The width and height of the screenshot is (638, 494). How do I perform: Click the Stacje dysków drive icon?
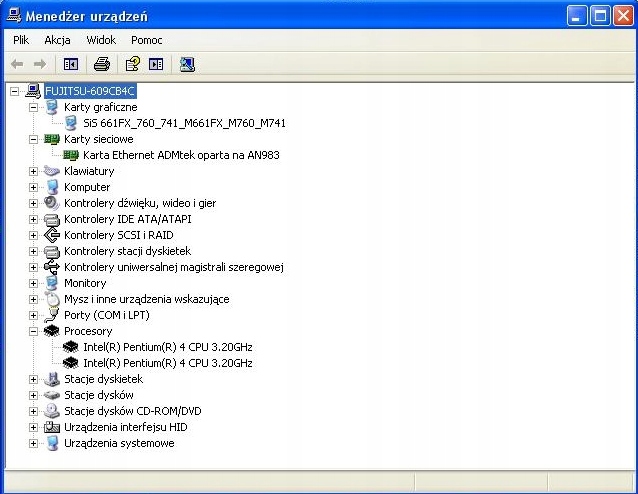click(x=52, y=395)
